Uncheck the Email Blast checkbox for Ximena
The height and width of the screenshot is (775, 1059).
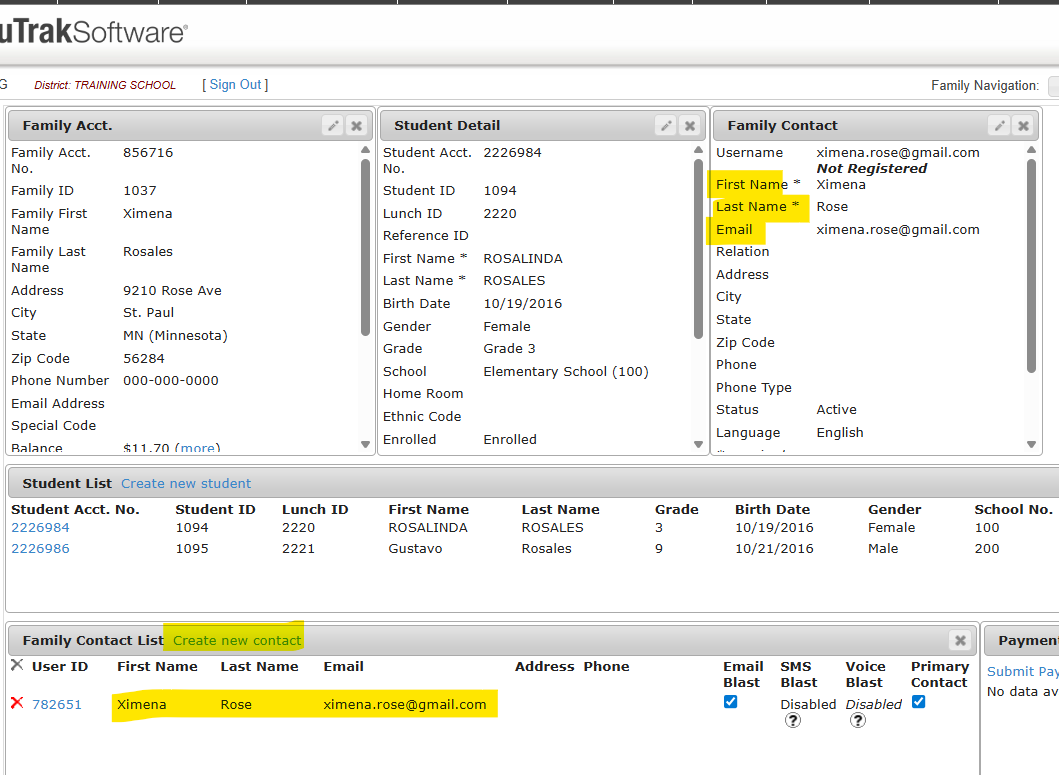pyautogui.click(x=730, y=702)
